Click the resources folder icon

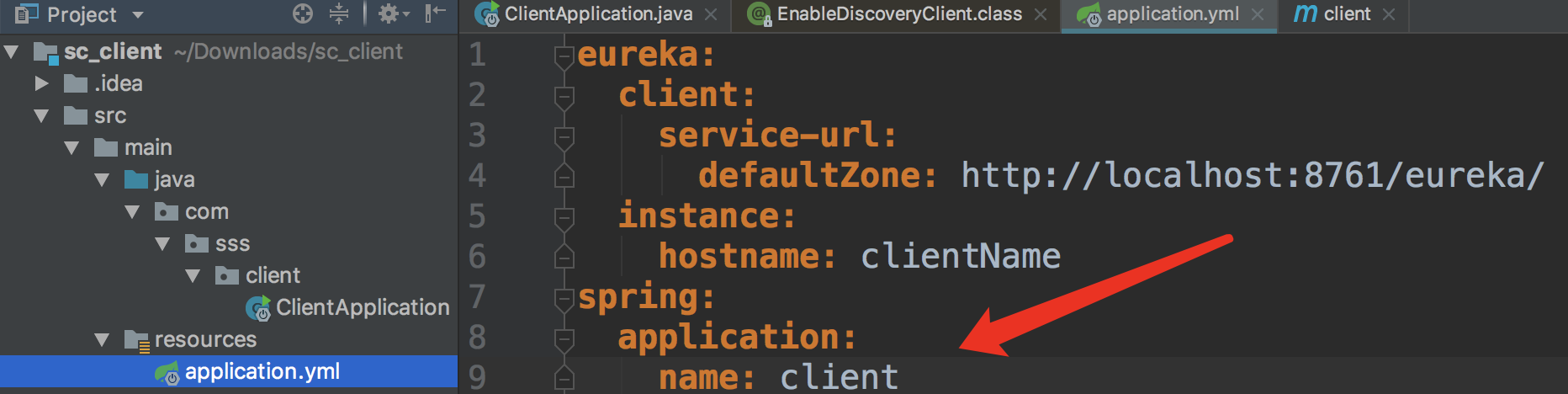(x=136, y=340)
